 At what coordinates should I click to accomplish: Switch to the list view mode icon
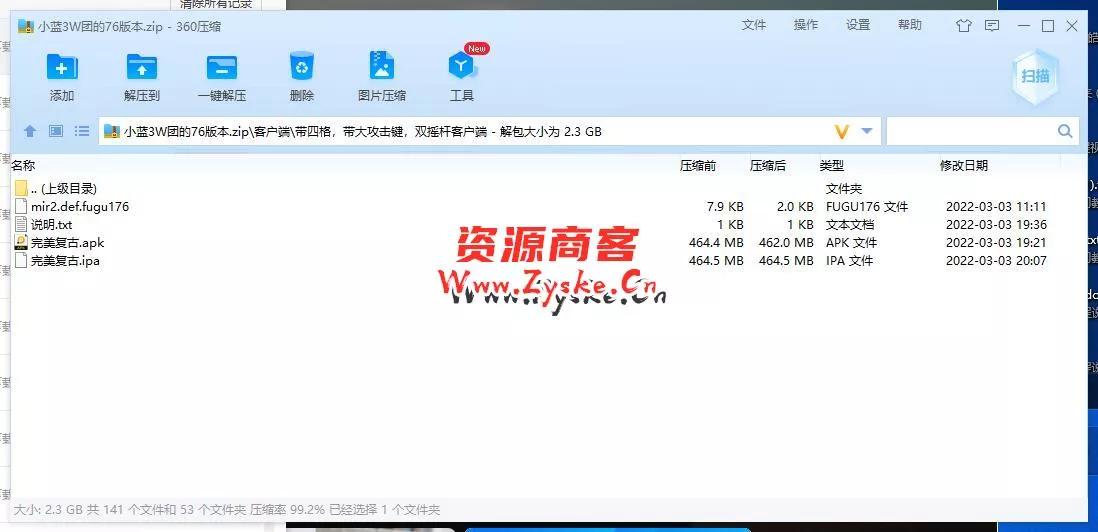[x=82, y=131]
